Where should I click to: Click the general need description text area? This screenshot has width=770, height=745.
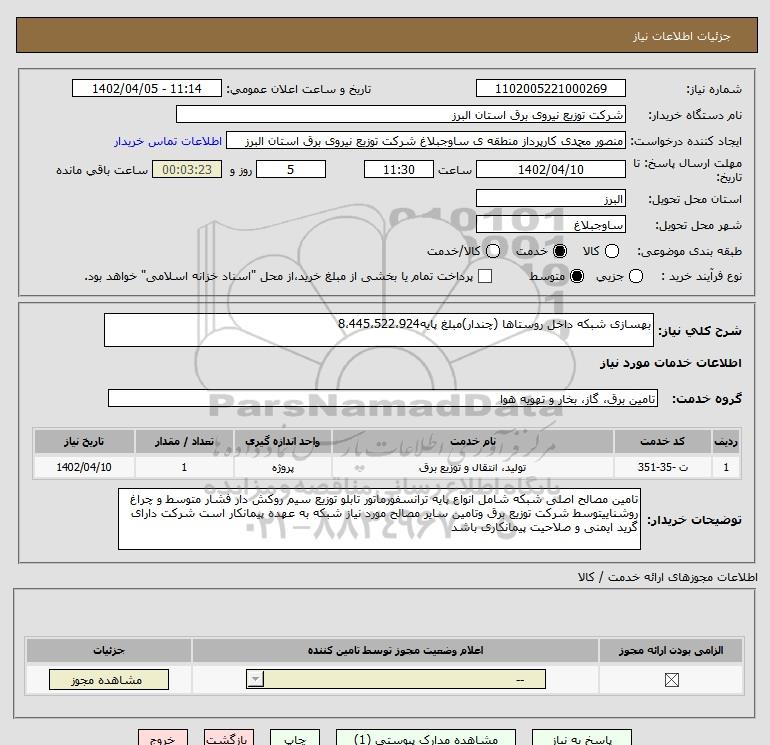379,330
